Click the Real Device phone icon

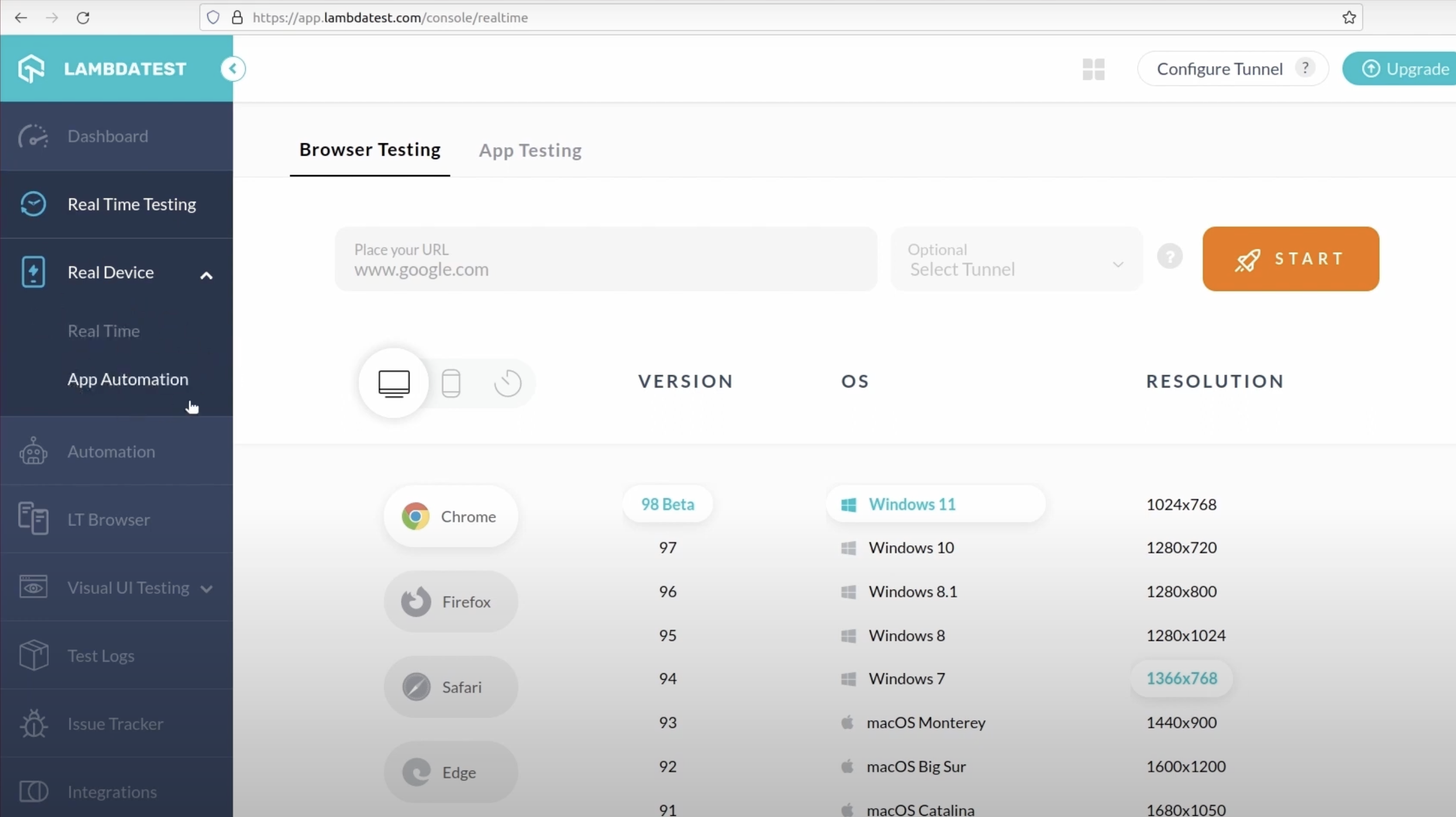pyautogui.click(x=33, y=272)
